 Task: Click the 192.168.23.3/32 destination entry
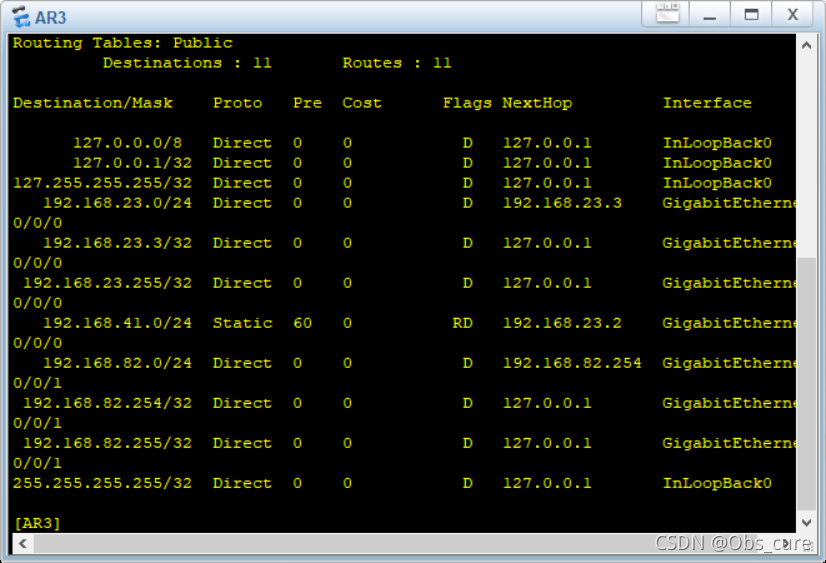117,243
